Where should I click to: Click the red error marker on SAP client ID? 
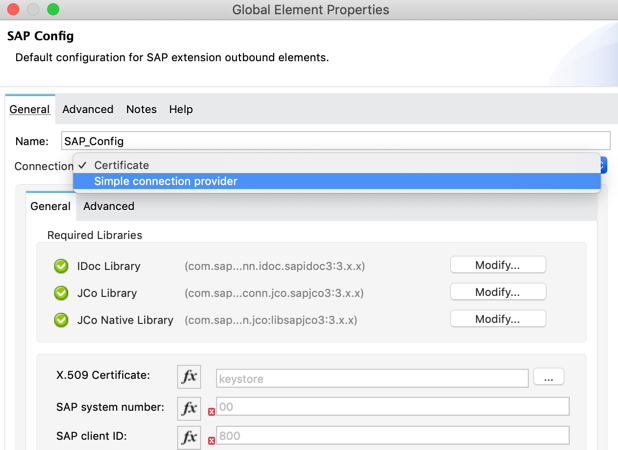pos(212,441)
